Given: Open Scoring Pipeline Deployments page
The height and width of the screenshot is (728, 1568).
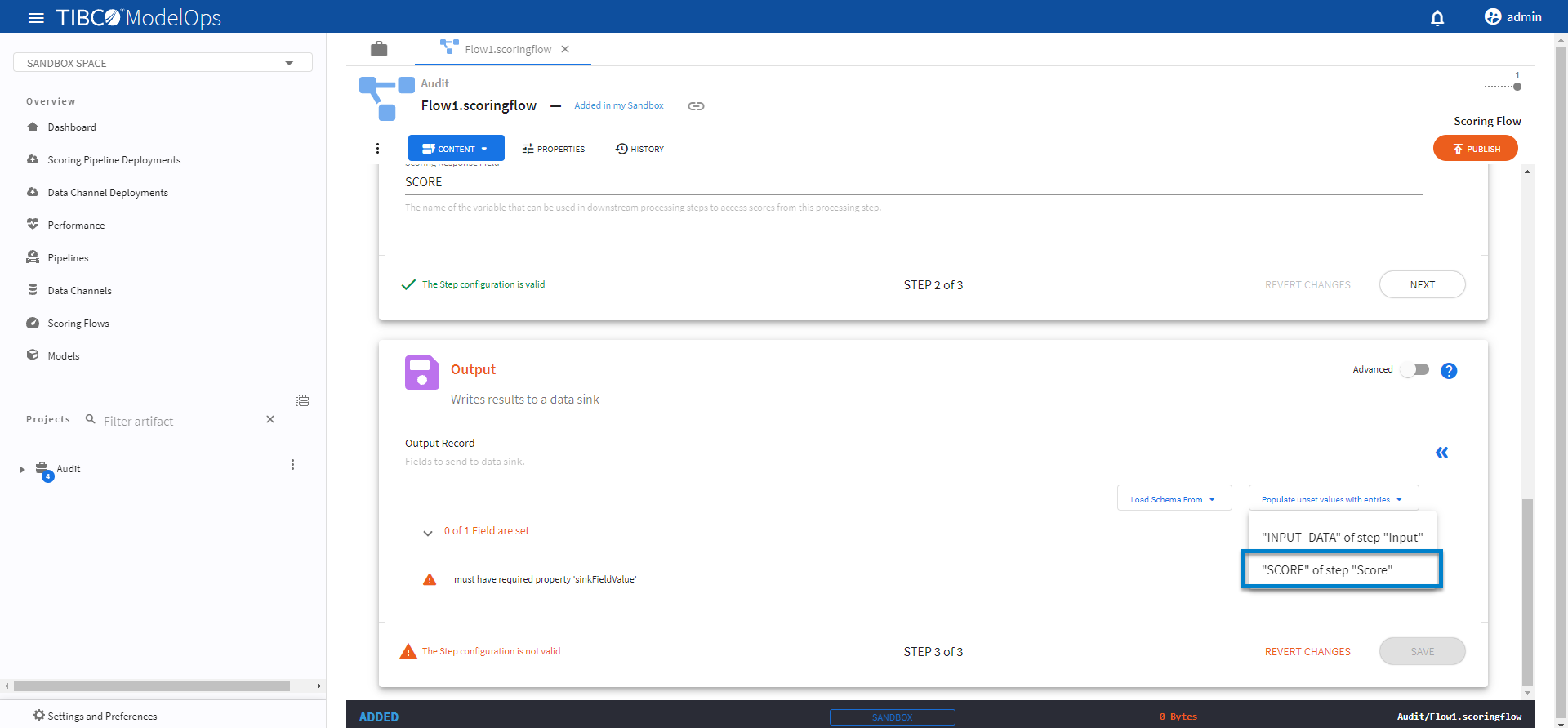Looking at the screenshot, I should 114,159.
